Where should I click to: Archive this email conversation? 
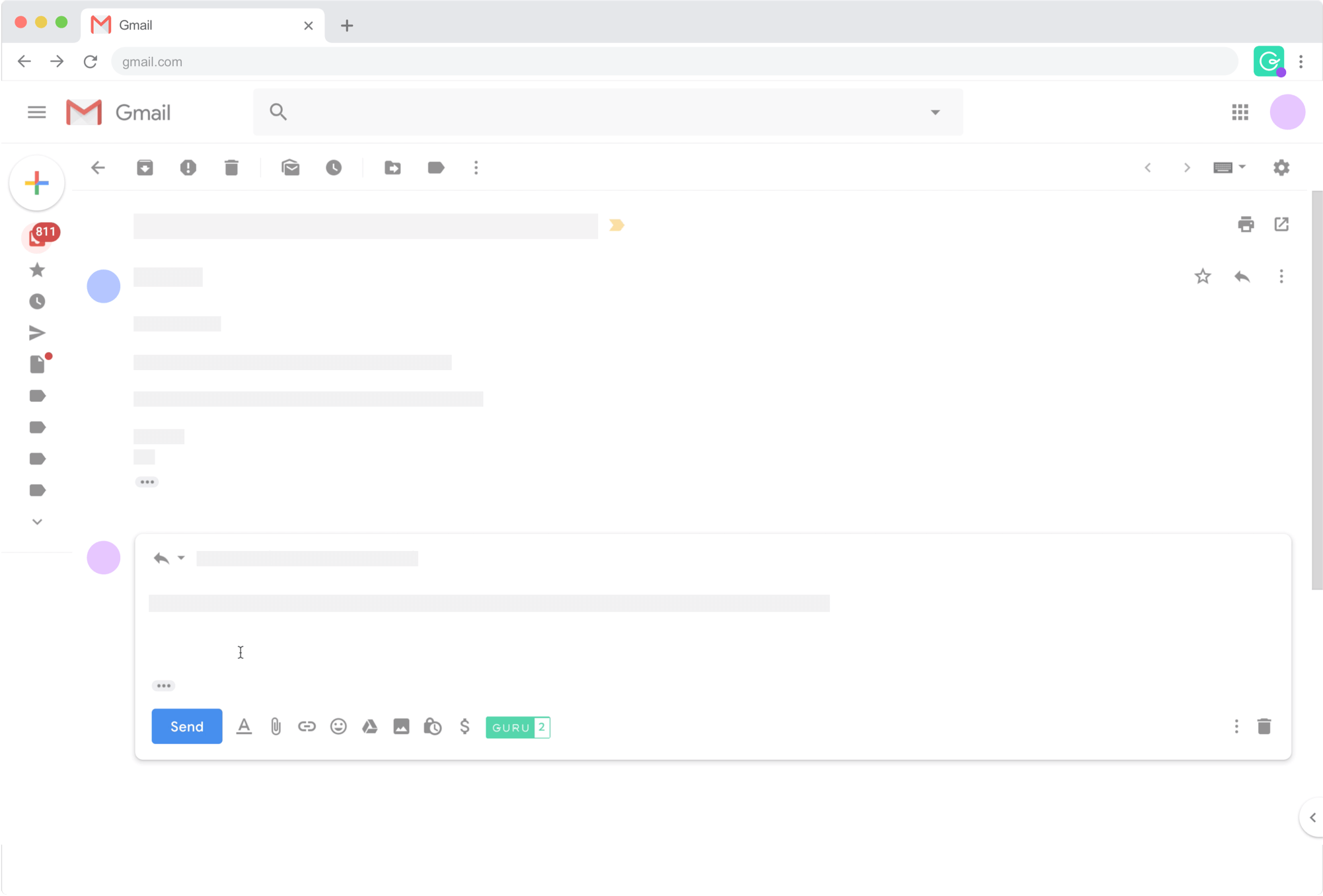point(145,168)
